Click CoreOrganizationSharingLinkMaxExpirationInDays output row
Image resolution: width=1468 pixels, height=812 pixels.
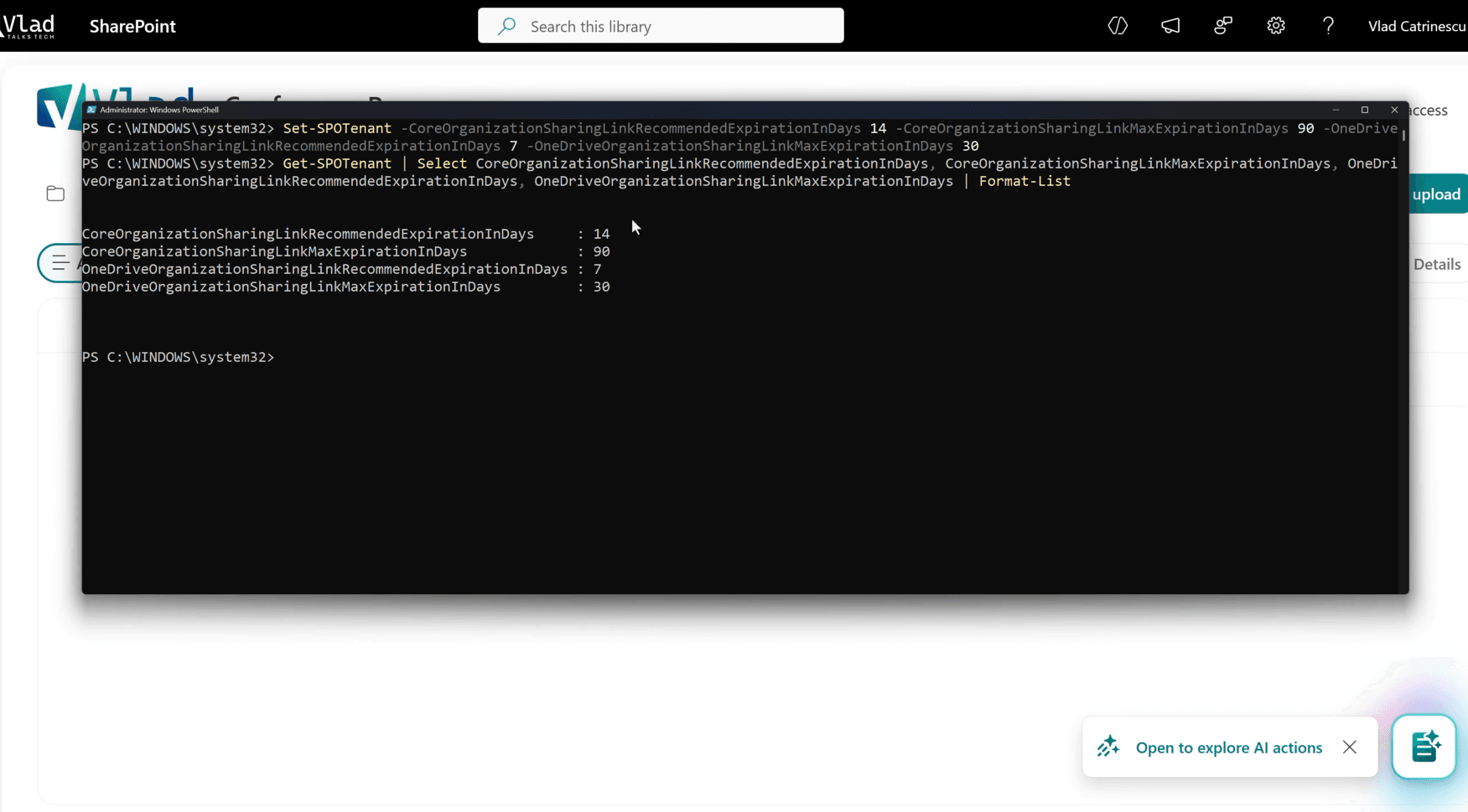pyautogui.click(x=345, y=251)
